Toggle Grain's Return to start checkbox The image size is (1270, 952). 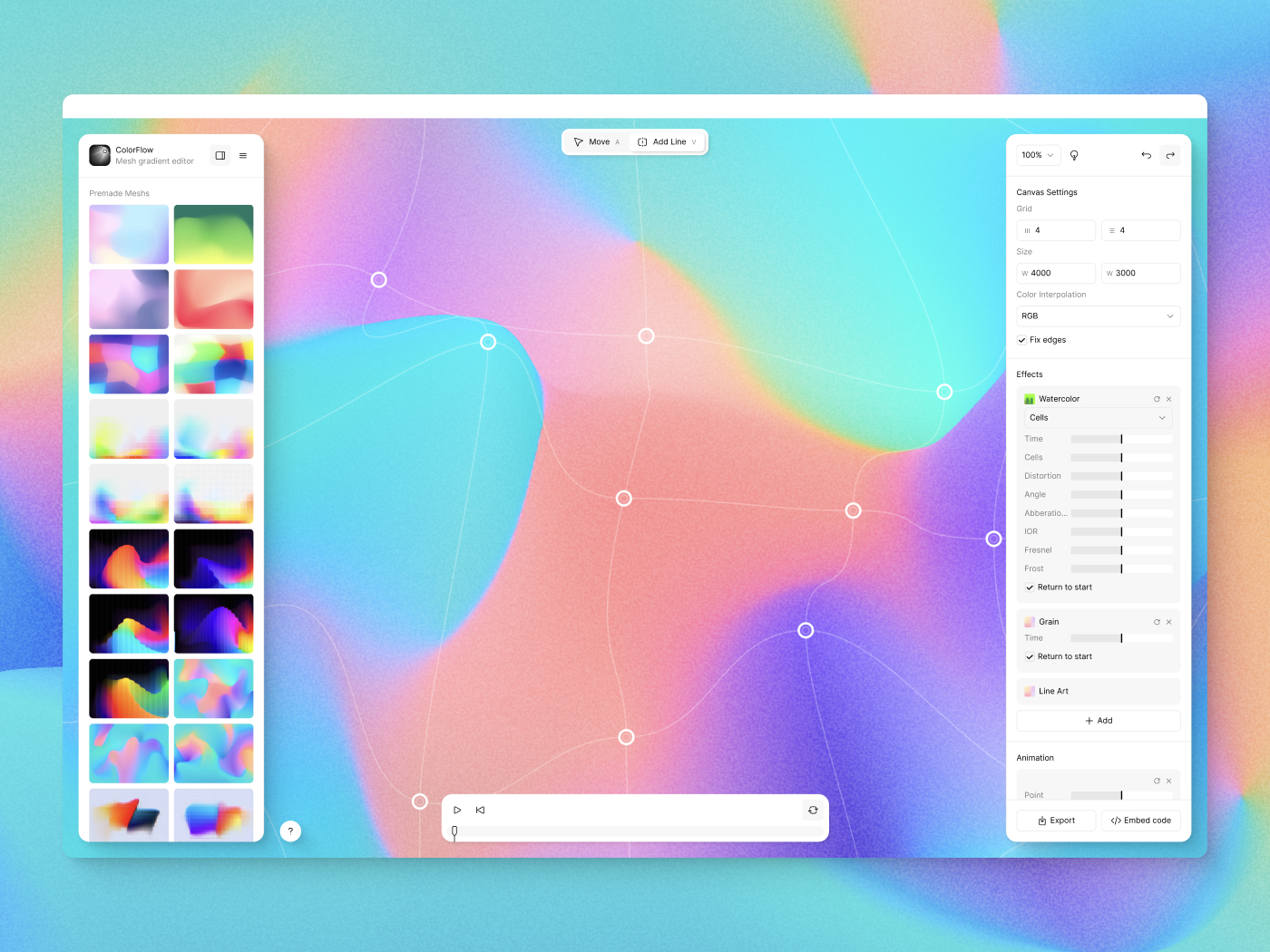(x=1030, y=656)
